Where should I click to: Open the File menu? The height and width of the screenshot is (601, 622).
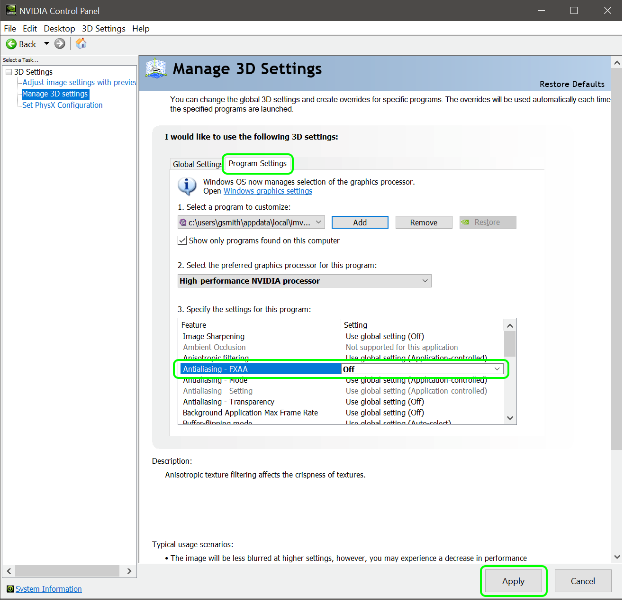[10, 29]
